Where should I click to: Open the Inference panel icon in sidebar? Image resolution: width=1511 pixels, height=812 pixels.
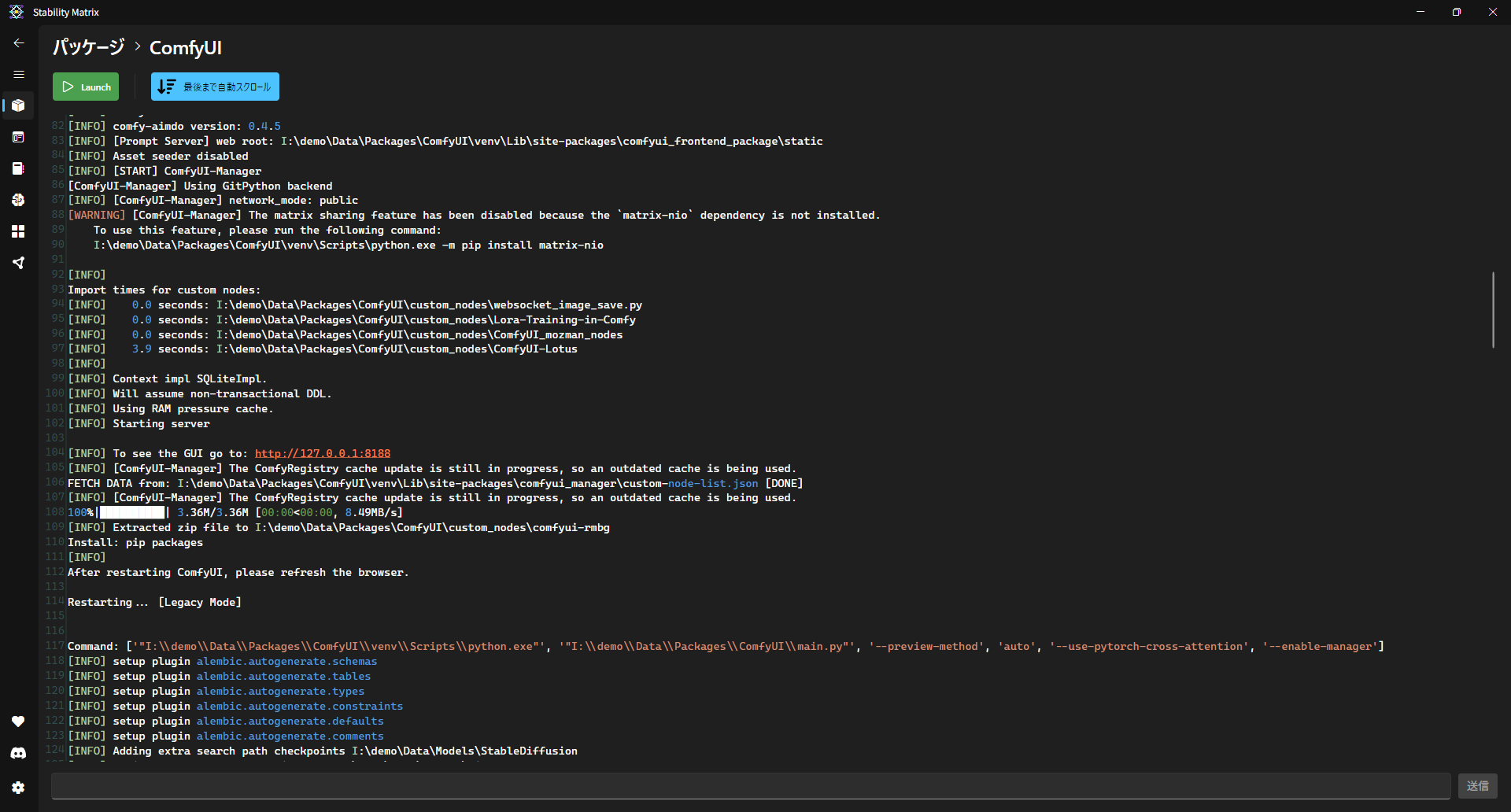tap(18, 137)
